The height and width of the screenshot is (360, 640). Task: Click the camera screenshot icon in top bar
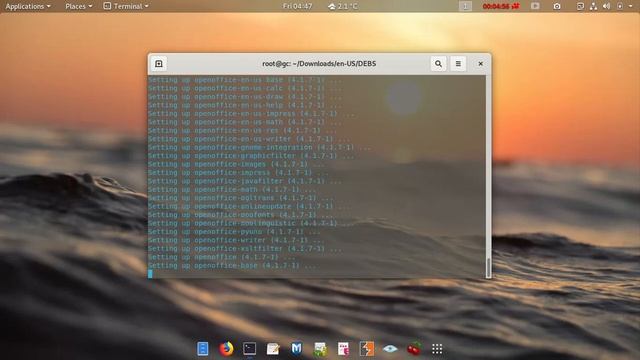click(x=557, y=6)
